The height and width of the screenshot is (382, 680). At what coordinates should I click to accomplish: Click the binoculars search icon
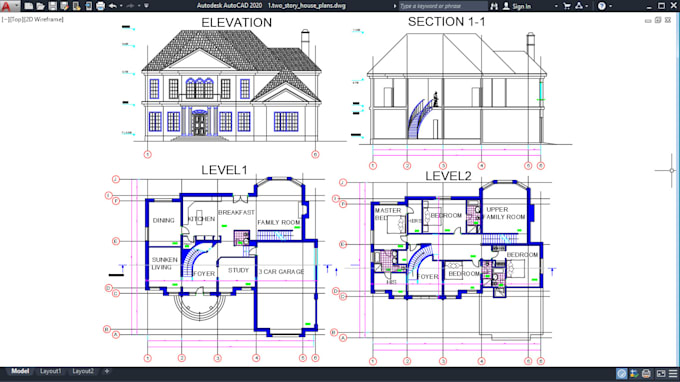[x=494, y=6]
